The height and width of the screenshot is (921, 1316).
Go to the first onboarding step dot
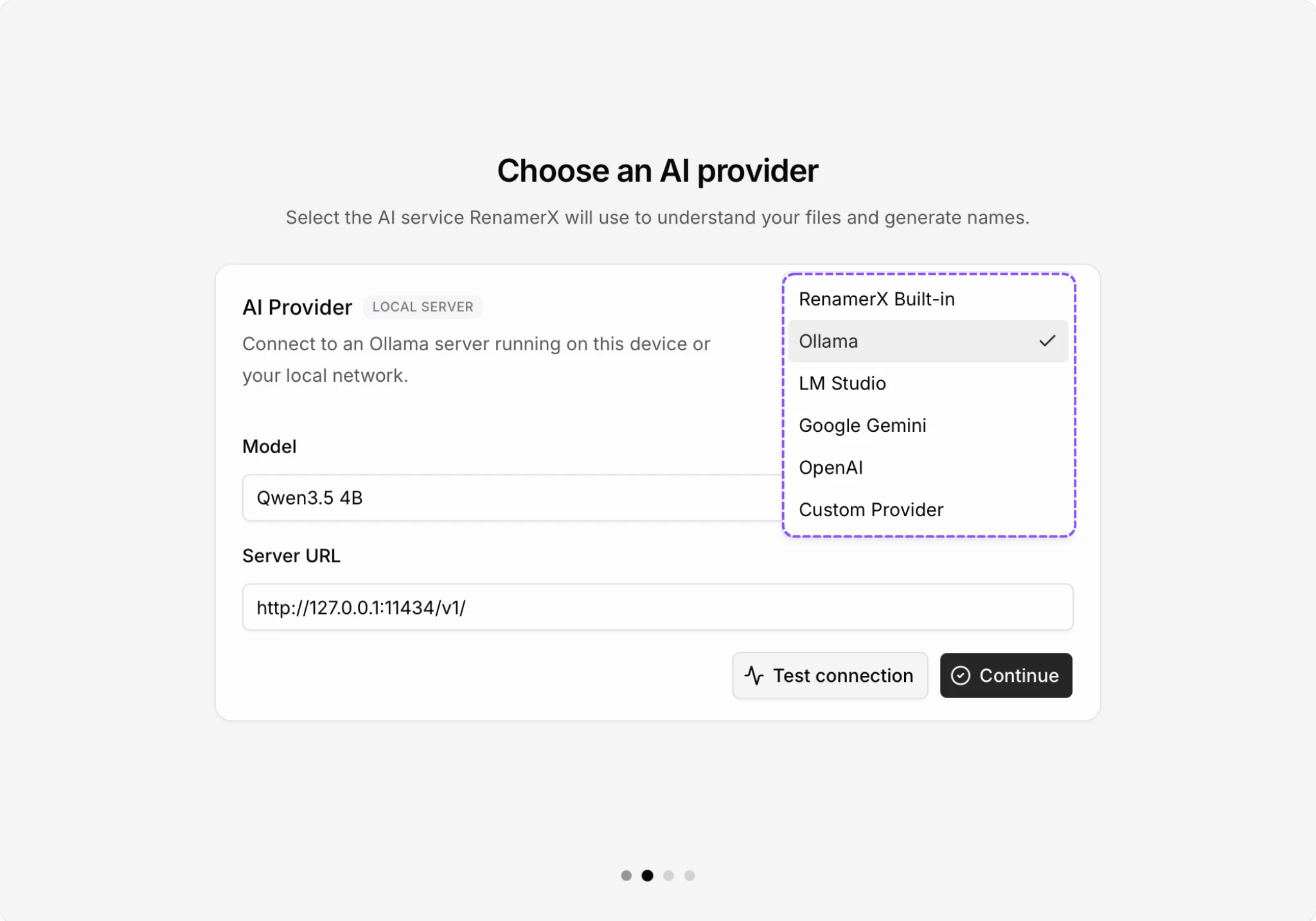click(627, 875)
